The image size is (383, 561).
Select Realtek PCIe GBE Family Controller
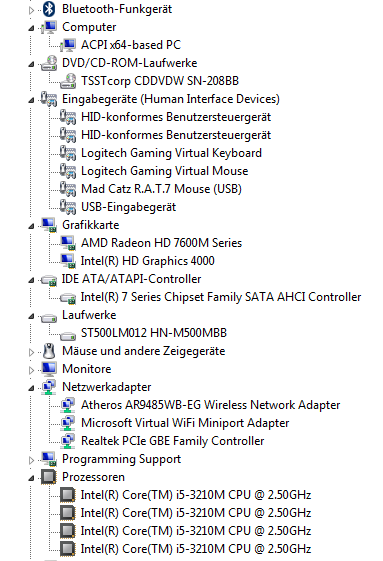pyautogui.click(x=173, y=441)
